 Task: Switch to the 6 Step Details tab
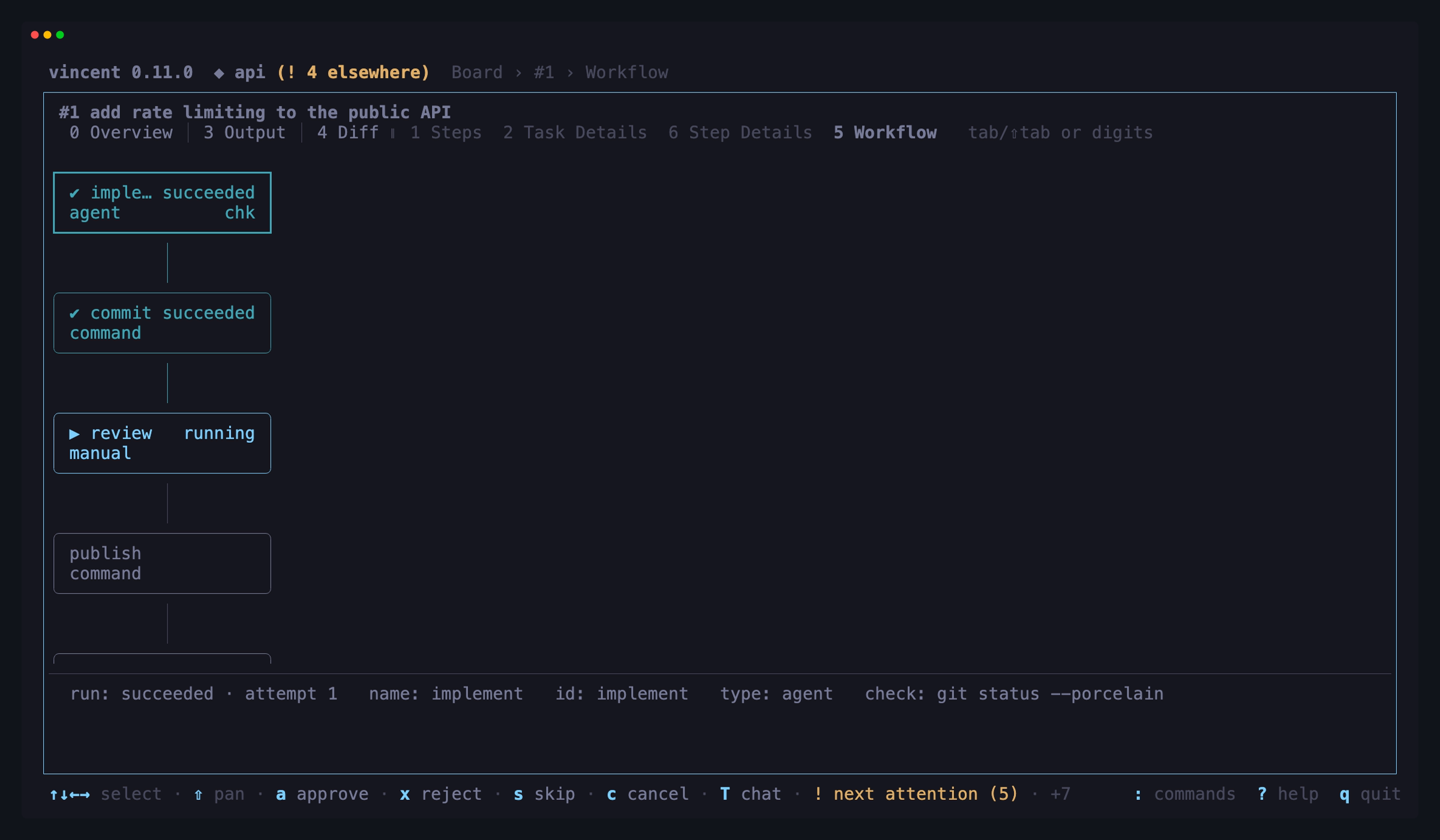click(740, 133)
